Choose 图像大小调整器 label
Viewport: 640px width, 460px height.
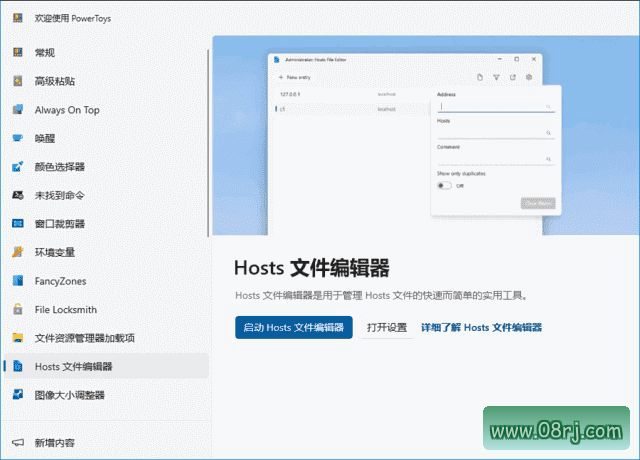coord(69,395)
